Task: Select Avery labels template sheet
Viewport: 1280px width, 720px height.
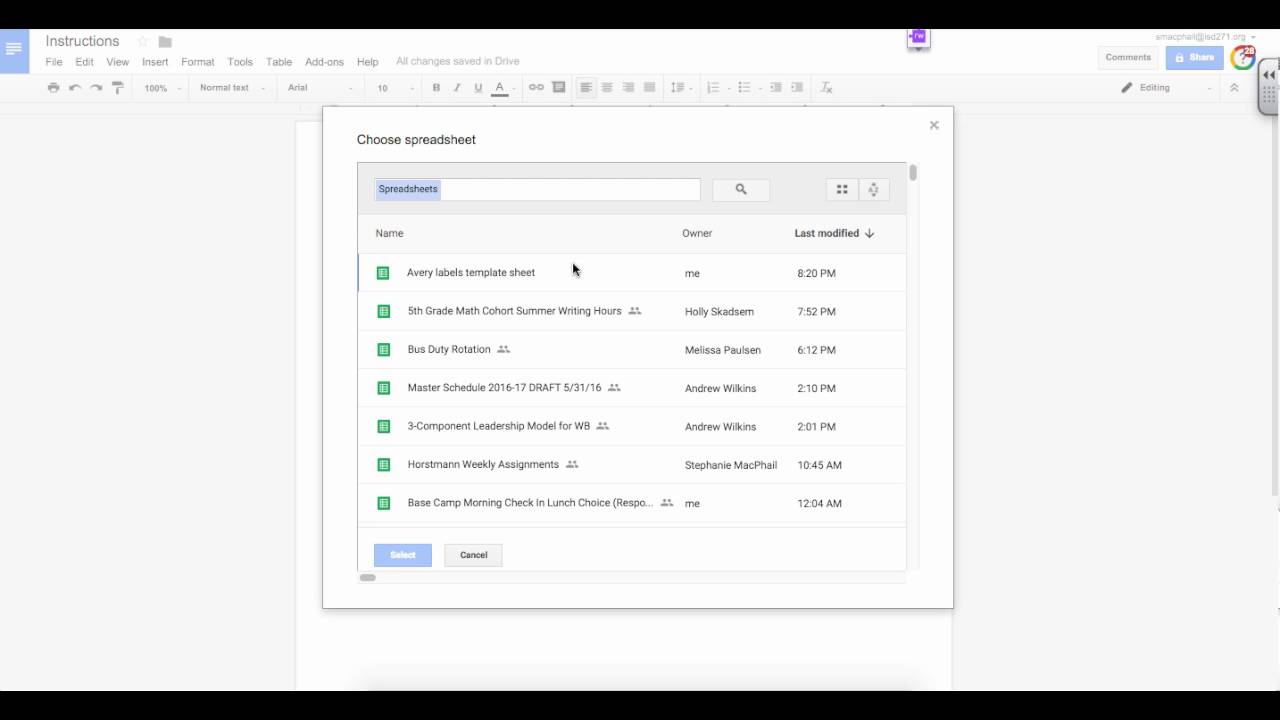Action: 632,273
